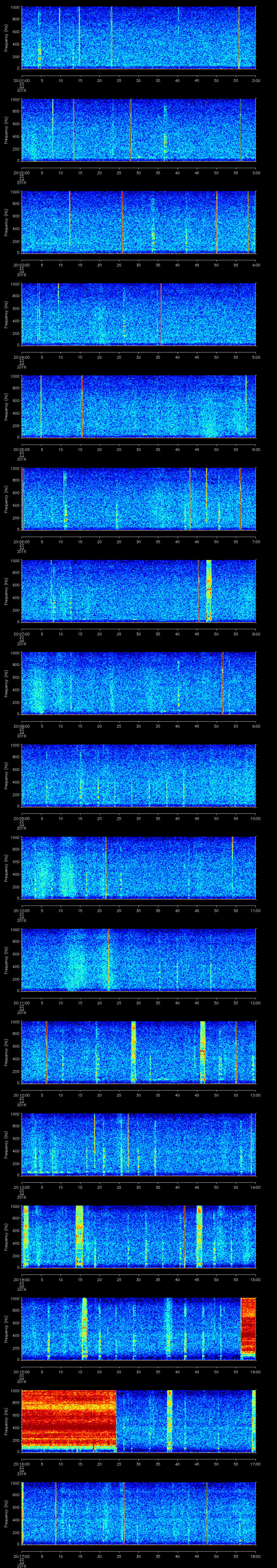Viewport: 277px width, 1568px height.
Task: Select the red burst at 56 seconds in the 20:15:00 spectrogram
Action: click(248, 1327)
